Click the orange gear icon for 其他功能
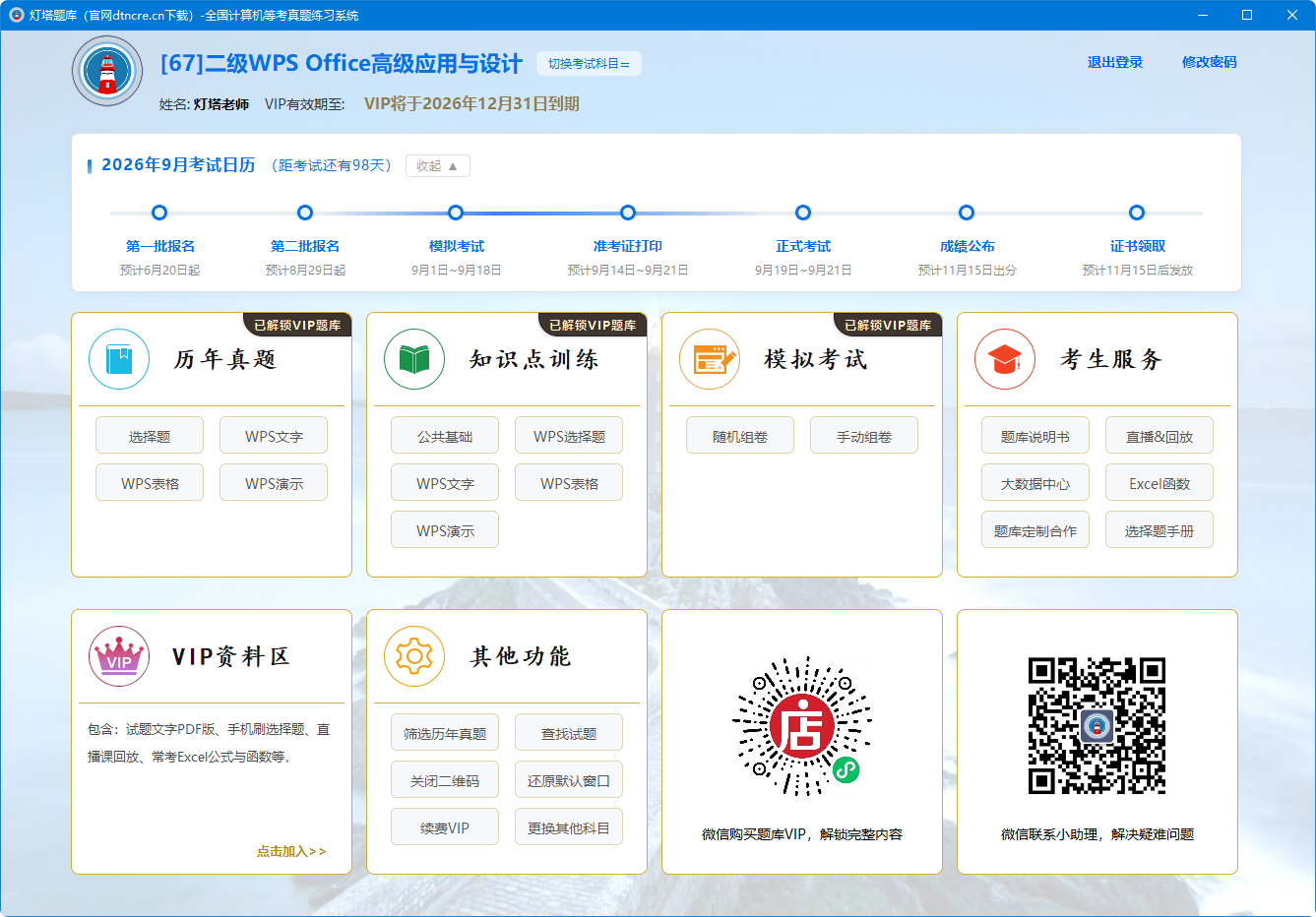Image resolution: width=1316 pixels, height=917 pixels. [414, 656]
